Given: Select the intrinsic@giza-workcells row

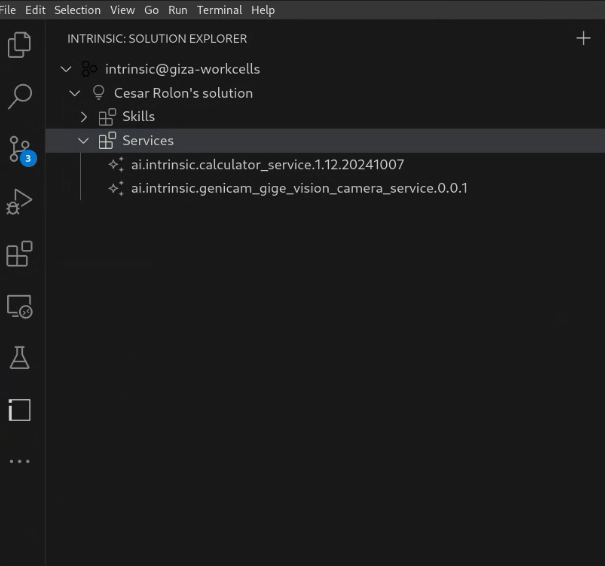Looking at the screenshot, I should click(325, 69).
